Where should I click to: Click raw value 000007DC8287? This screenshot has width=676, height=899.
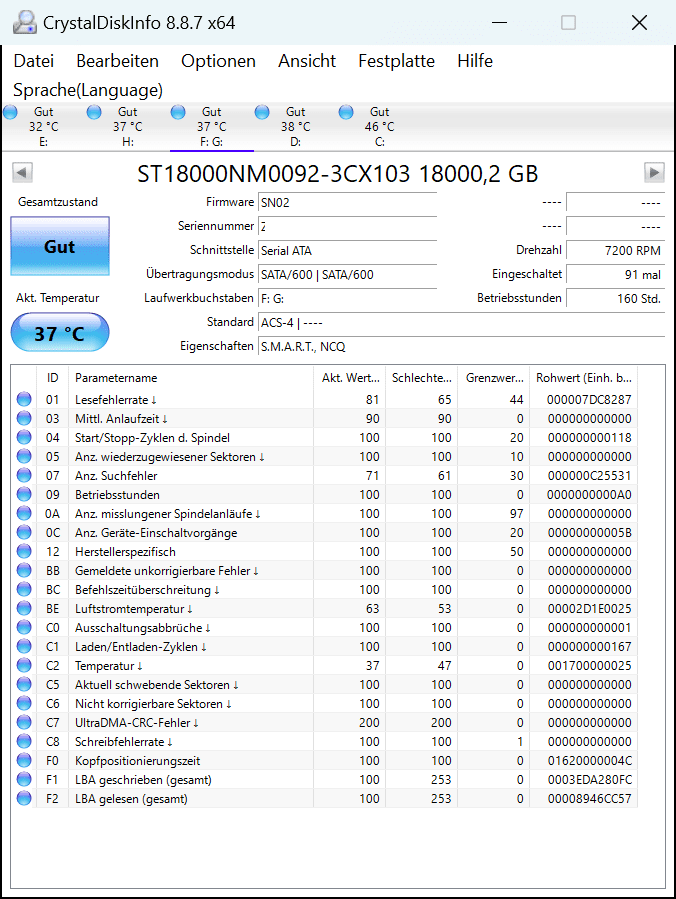[589, 400]
